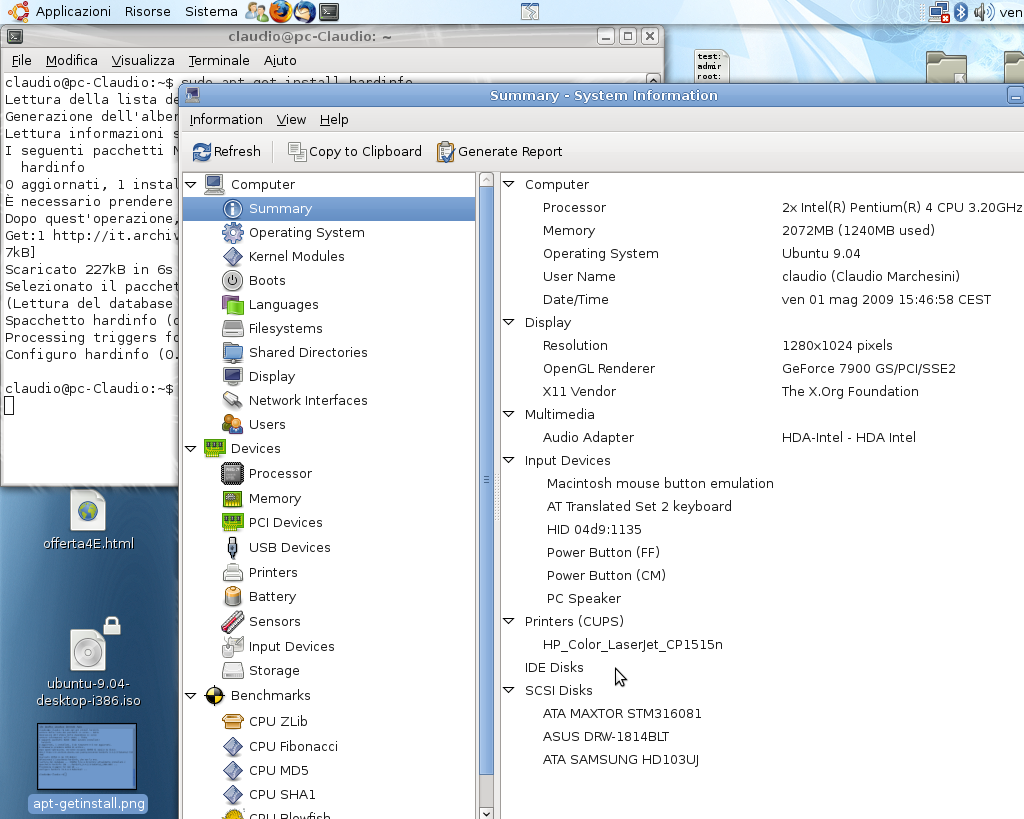The image size is (1024, 819).
Task: Open the View menu in System Information
Action: click(291, 120)
